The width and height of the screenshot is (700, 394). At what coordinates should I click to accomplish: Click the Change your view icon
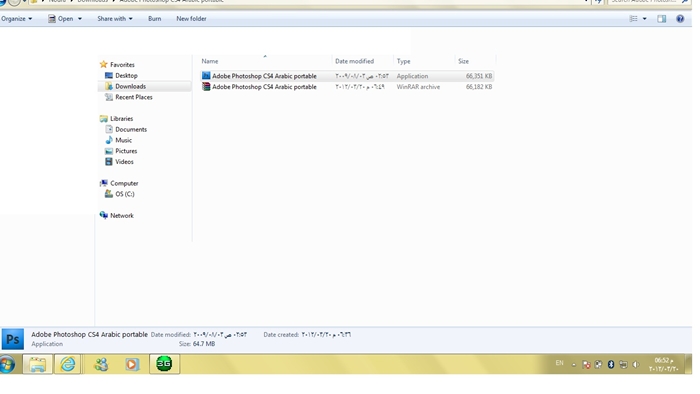coord(633,19)
